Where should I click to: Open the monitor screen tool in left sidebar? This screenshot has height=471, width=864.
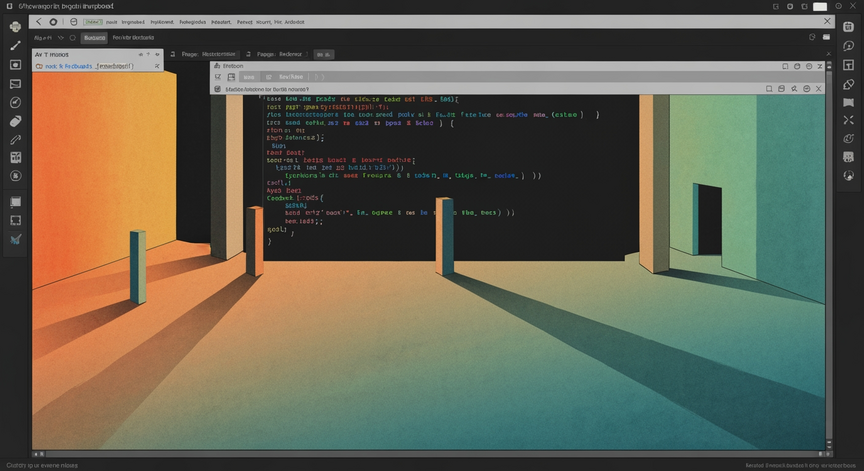click(x=15, y=84)
